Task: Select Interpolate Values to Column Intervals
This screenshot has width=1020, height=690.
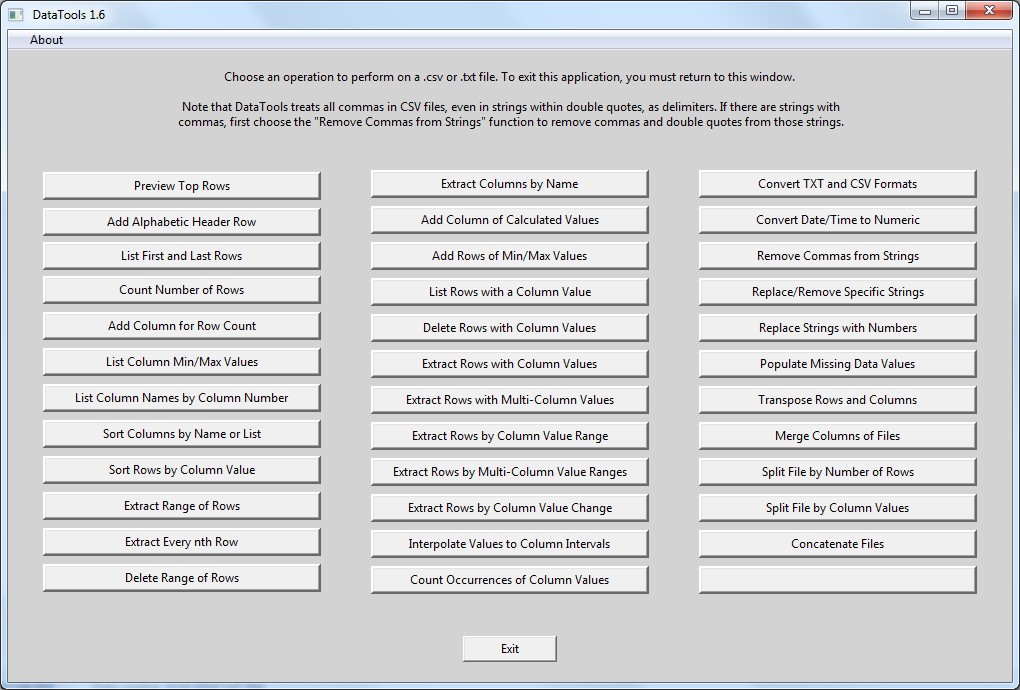Action: tap(509, 544)
